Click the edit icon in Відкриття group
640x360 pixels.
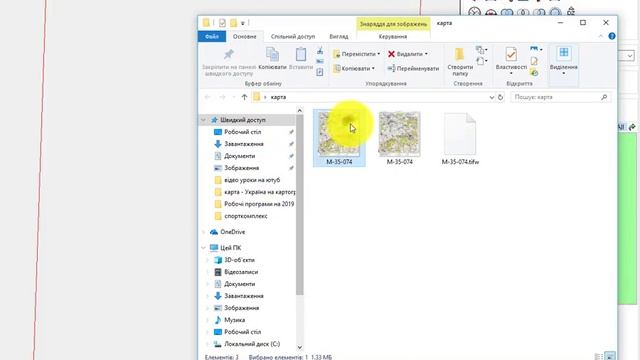pyautogui.click(x=534, y=61)
